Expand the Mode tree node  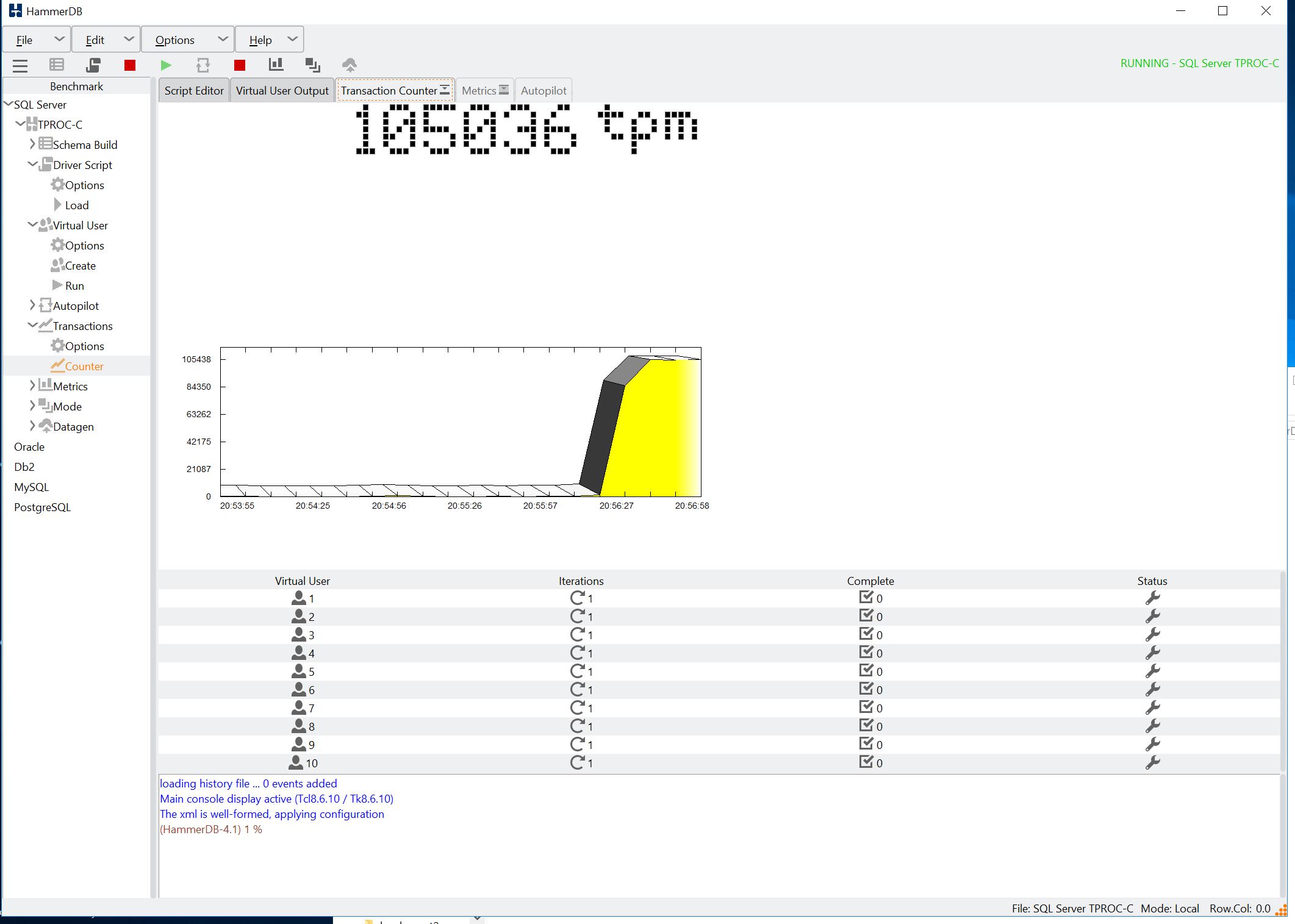tap(32, 406)
